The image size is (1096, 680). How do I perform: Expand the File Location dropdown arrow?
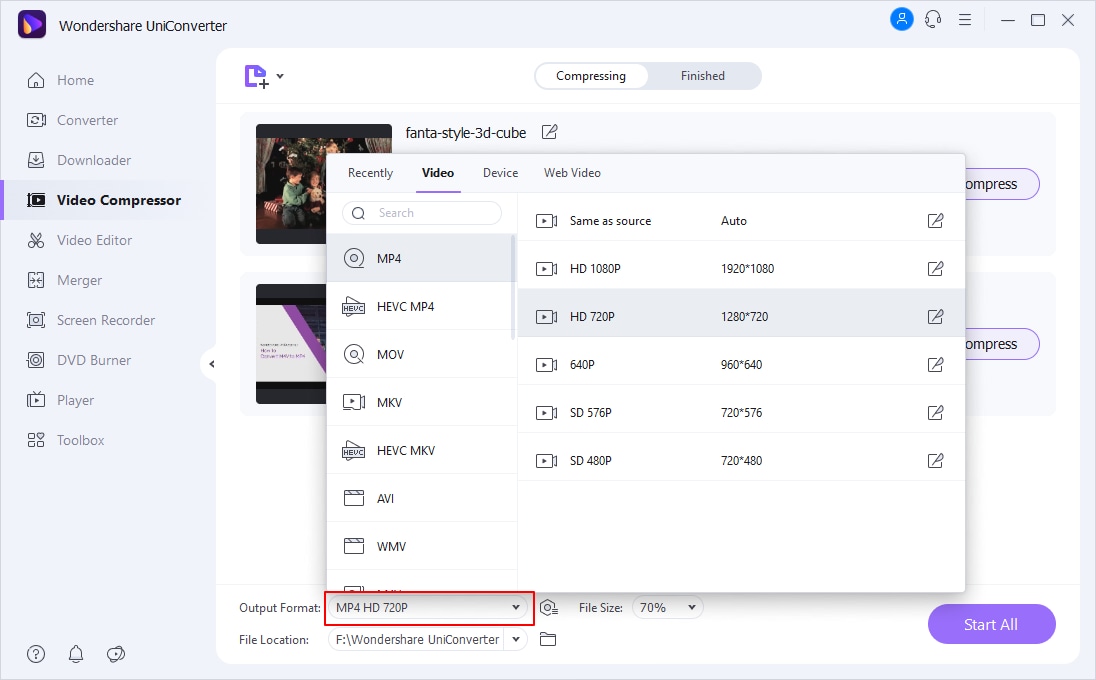coord(516,639)
